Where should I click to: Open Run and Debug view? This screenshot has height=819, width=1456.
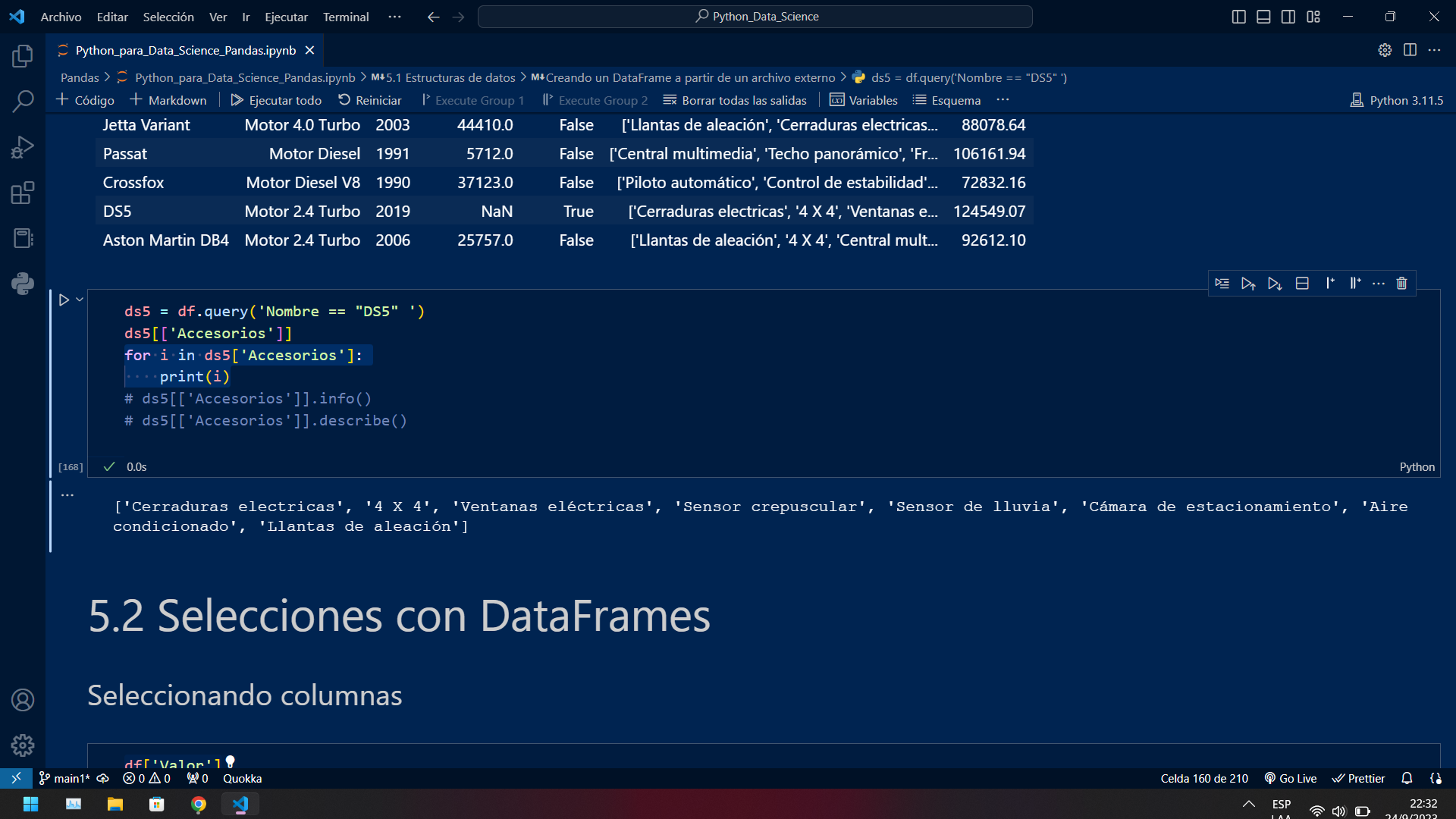[23, 146]
